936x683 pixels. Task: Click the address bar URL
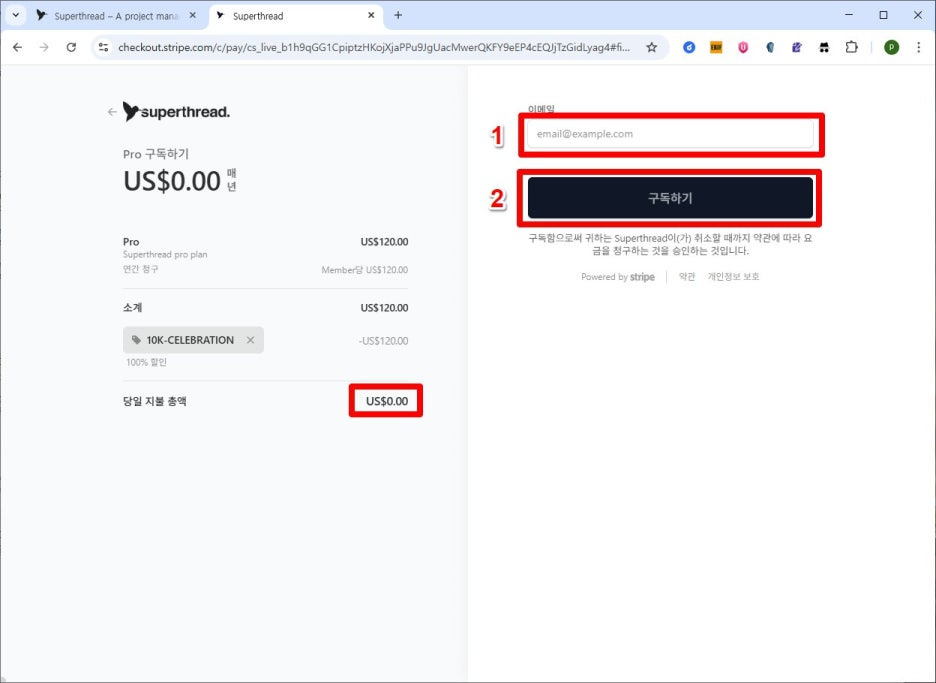pyautogui.click(x=374, y=47)
